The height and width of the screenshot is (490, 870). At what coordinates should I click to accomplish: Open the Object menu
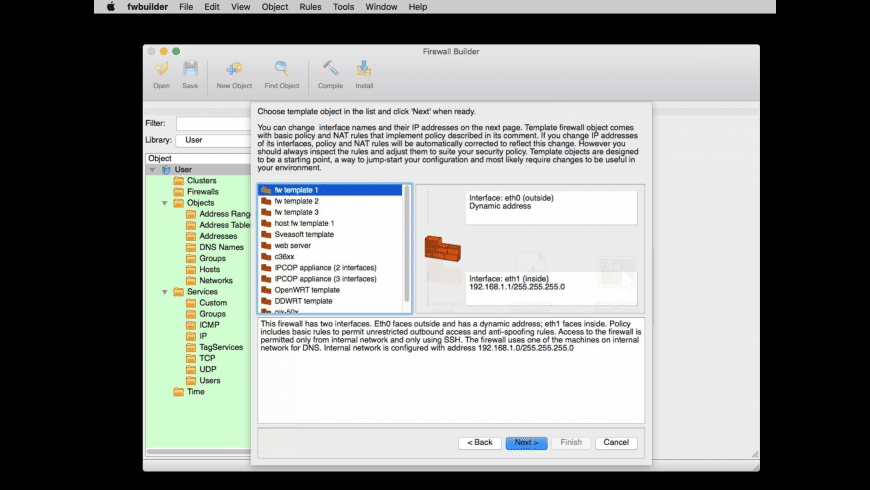(x=275, y=7)
